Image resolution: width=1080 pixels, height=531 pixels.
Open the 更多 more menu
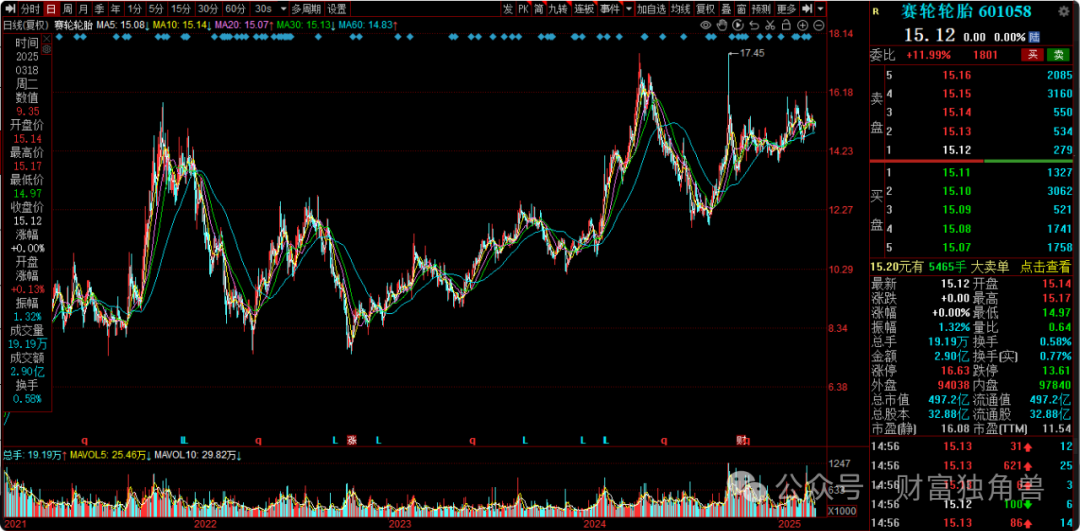(787, 8)
